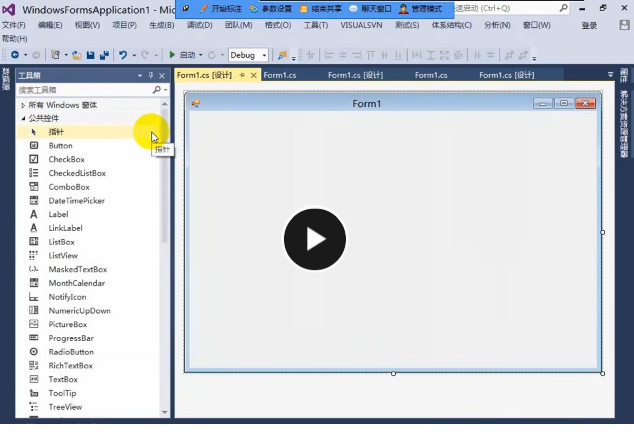Click the 开始标注 annotation button
Image resolution: width=634 pixels, height=447 pixels.
221,8
